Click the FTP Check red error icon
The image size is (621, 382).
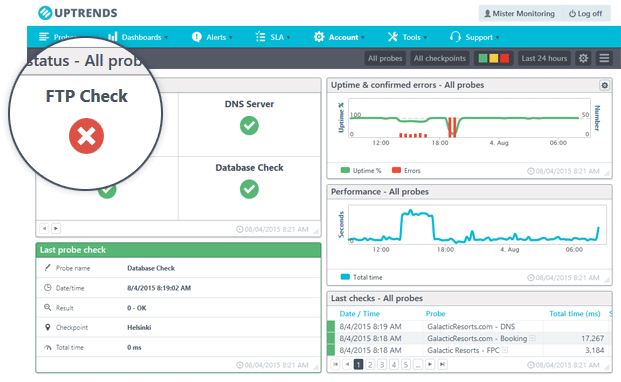86,136
